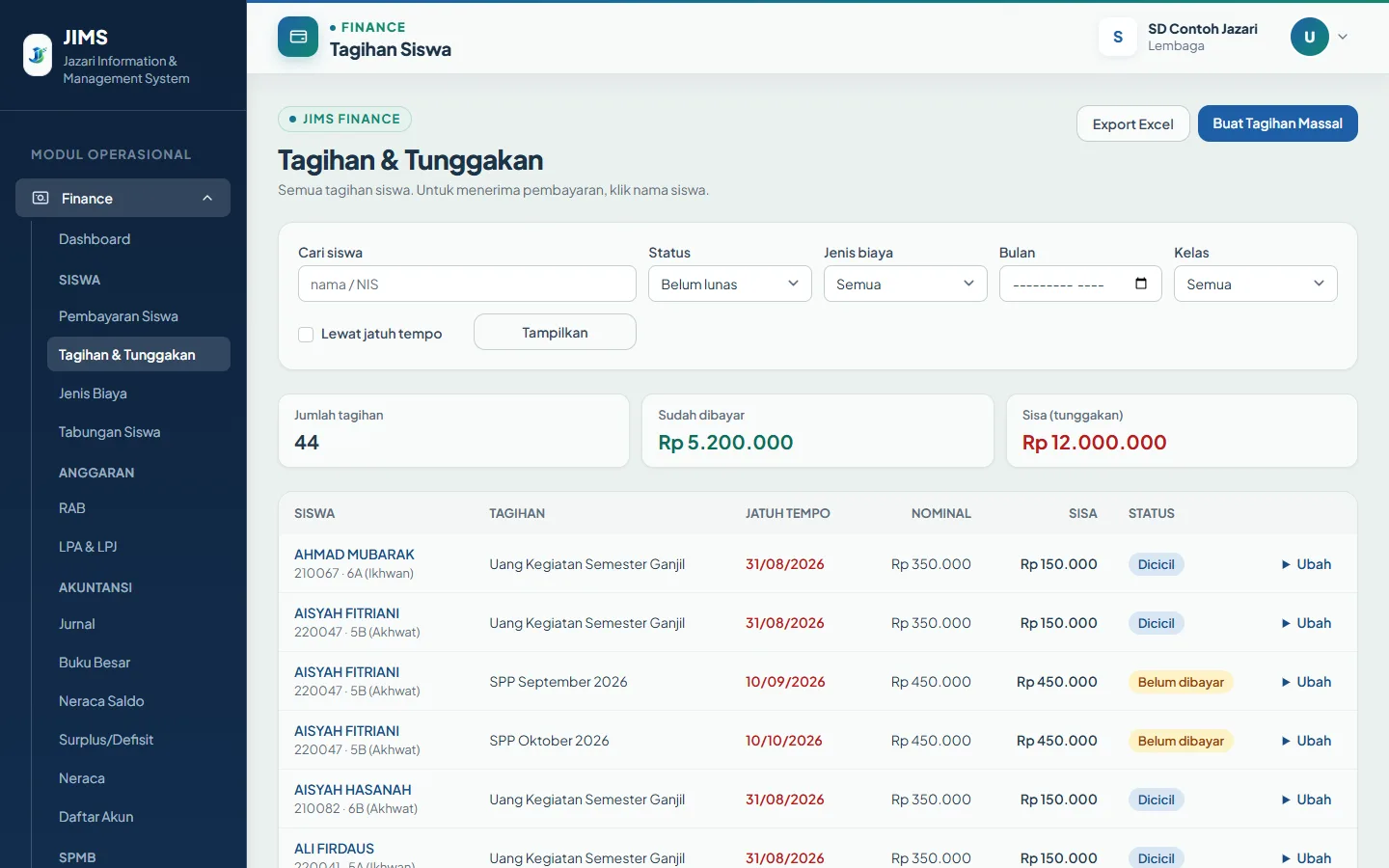The width and height of the screenshot is (1389, 868).
Task: Click the NOMINAL column header
Action: tap(941, 513)
